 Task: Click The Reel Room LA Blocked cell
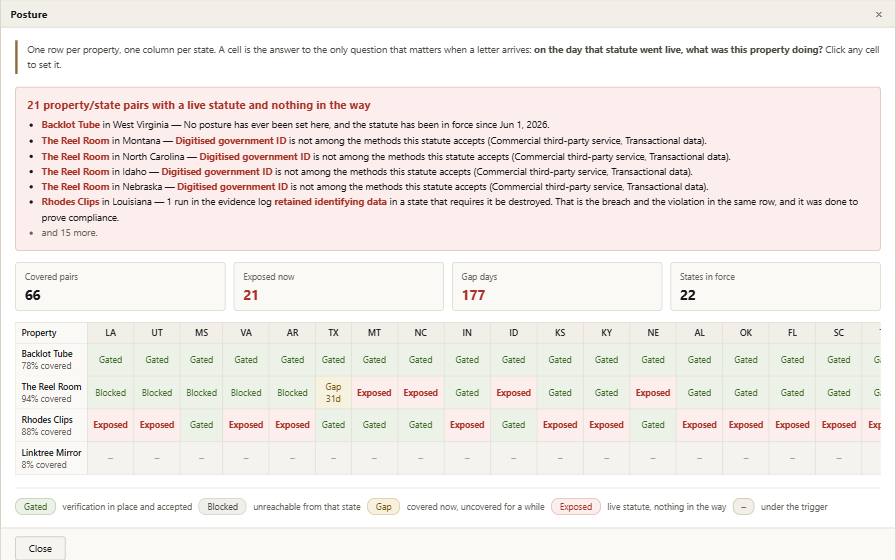pos(110,393)
